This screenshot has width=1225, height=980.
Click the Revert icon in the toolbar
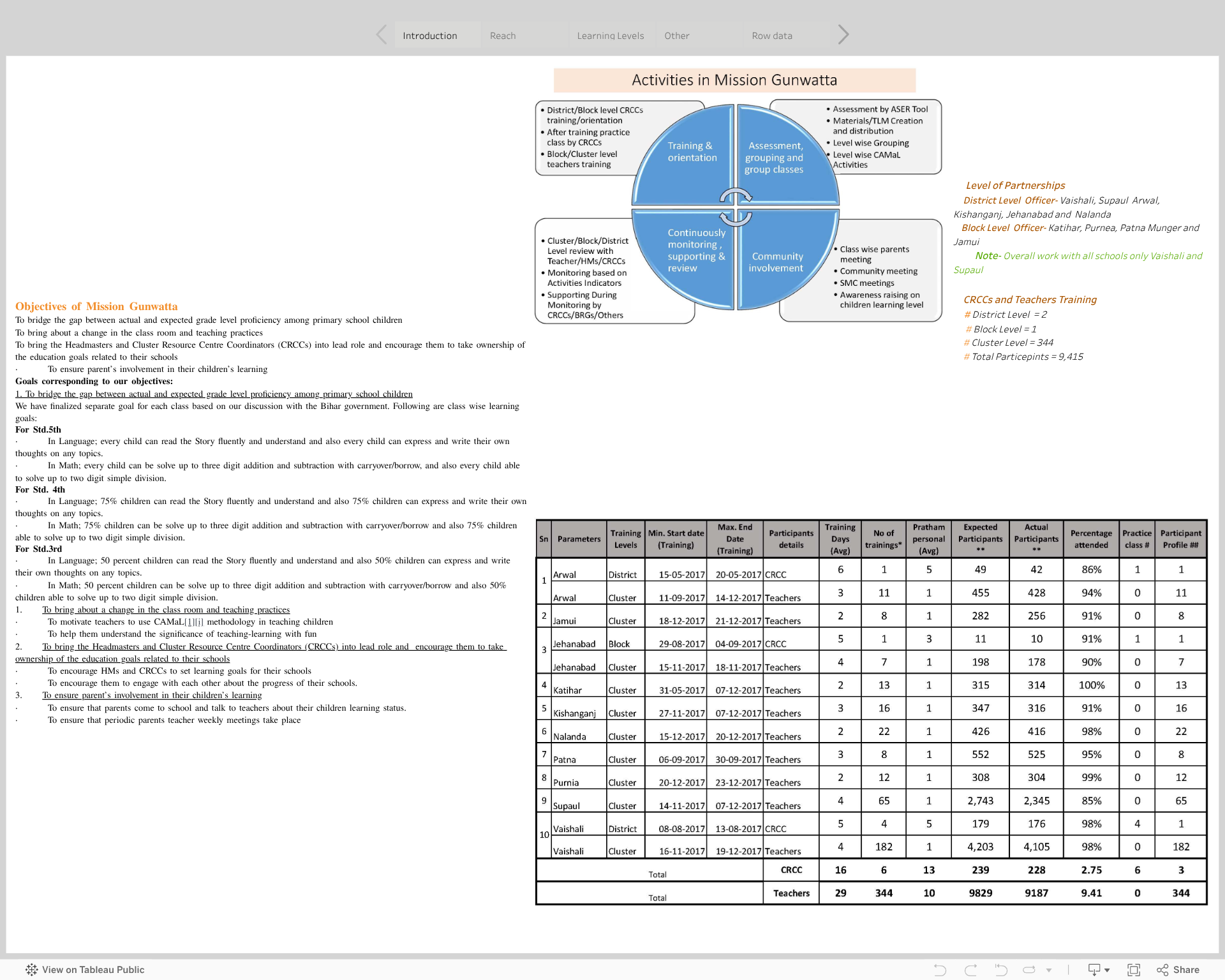tap(1000, 970)
